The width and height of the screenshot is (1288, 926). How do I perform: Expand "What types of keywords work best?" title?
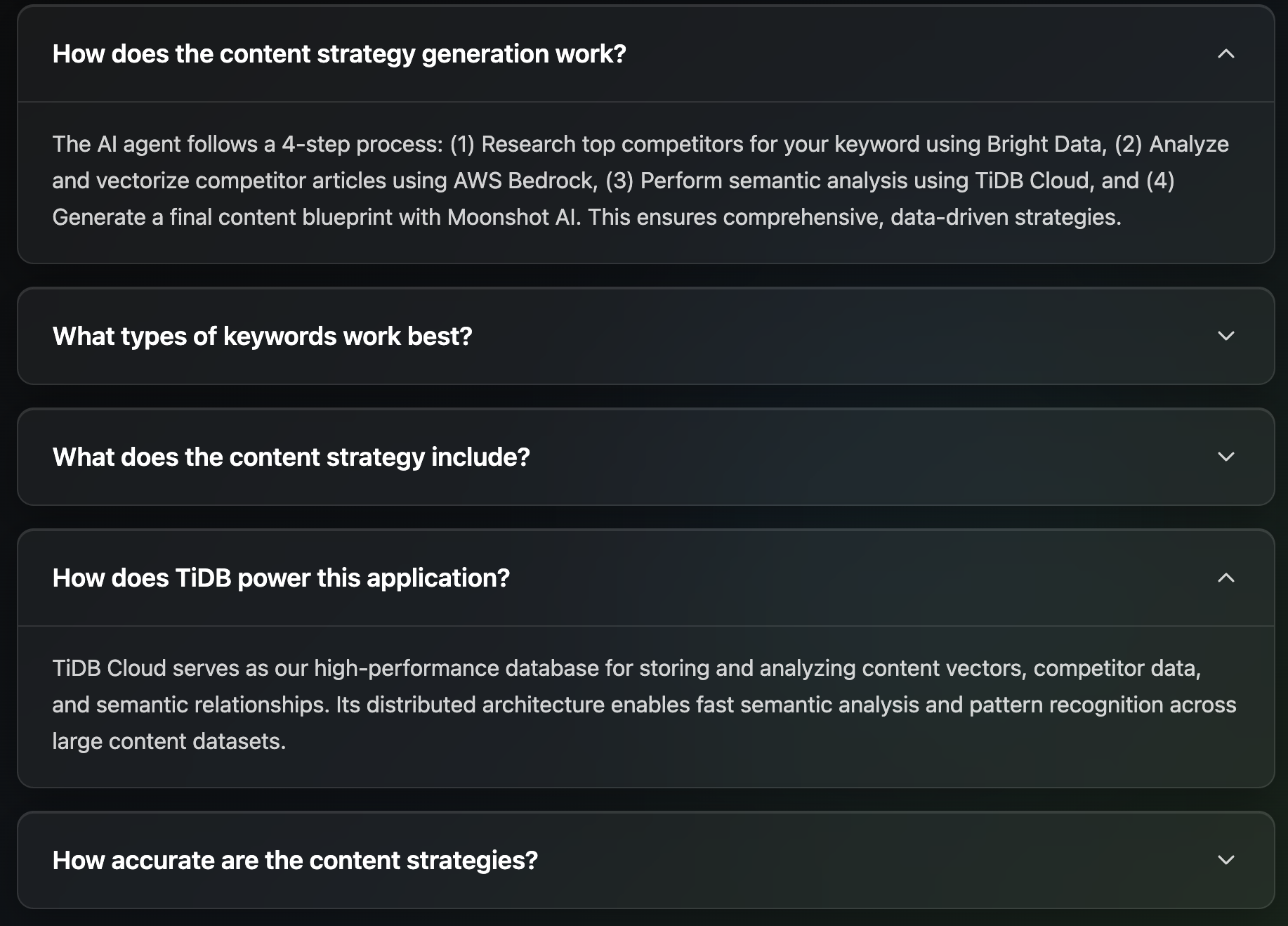pos(262,337)
